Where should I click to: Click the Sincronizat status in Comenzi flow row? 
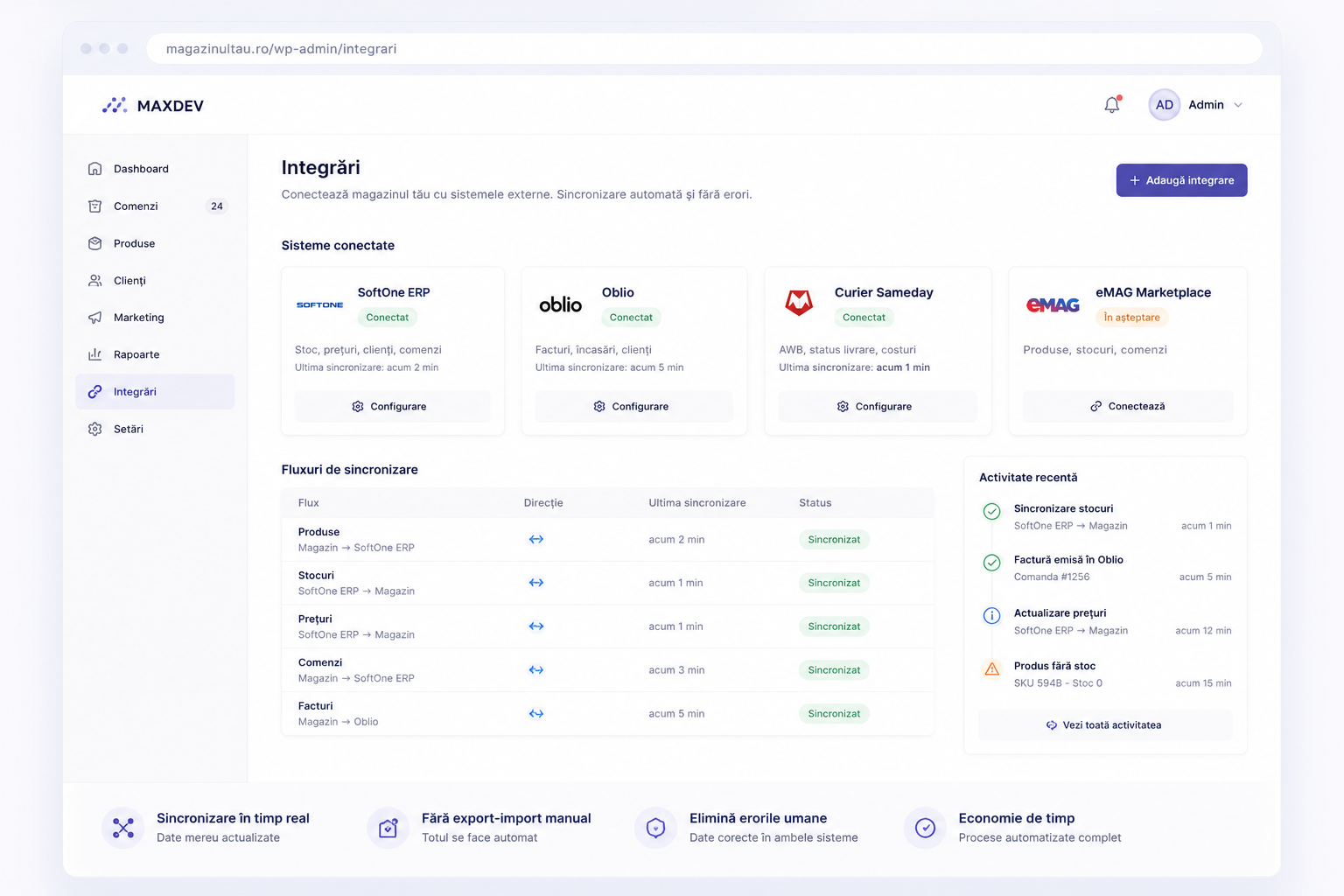834,670
